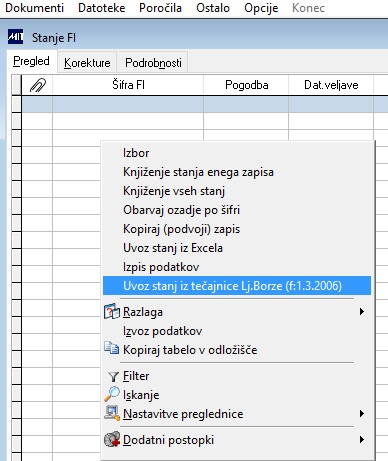Click the first row's selector cell
Image resolution: width=388 pixels, height=461 pixels.
pos(16,104)
